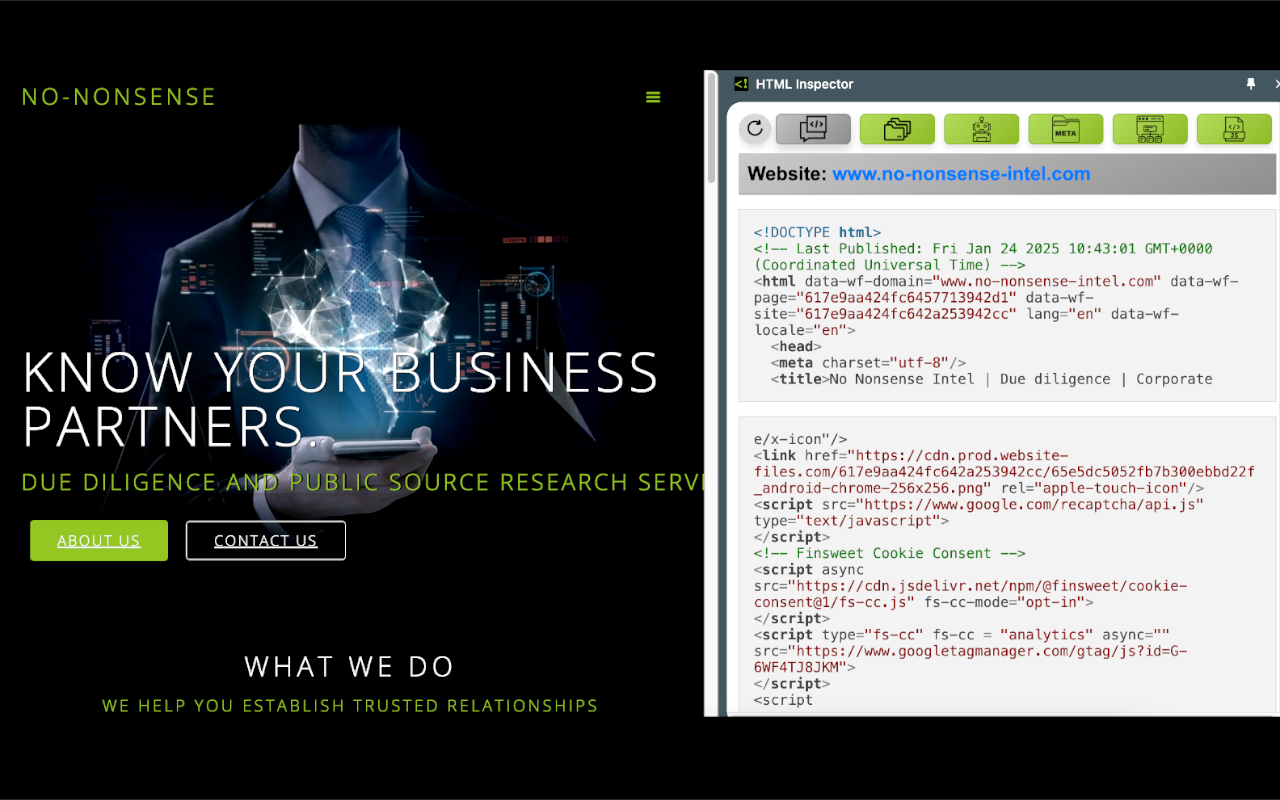Click the meta charset="utf-8" line
Image resolution: width=1280 pixels, height=800 pixels.
click(x=868, y=363)
